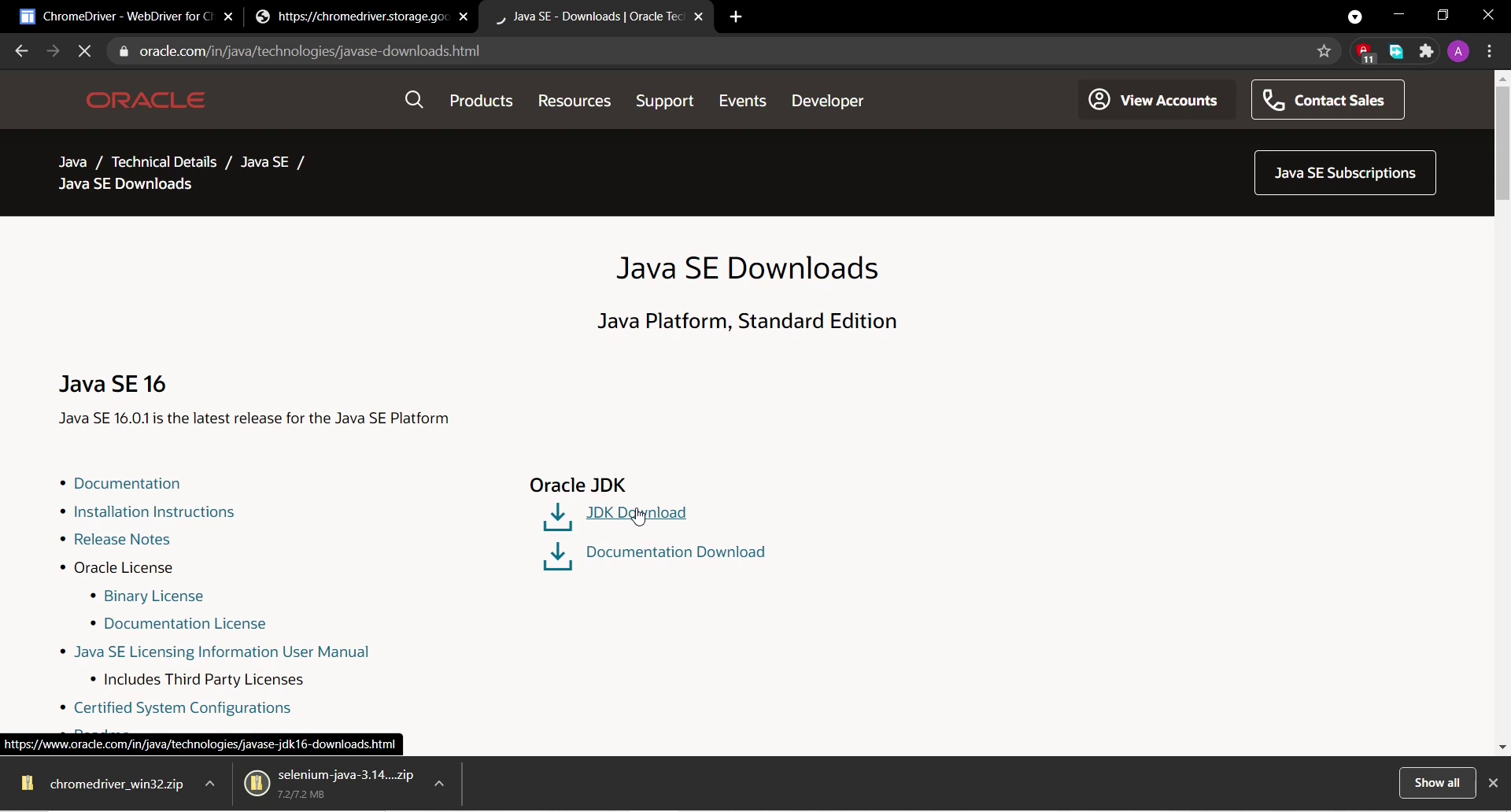The width and height of the screenshot is (1511, 812).
Task: Open a new tab with the plus button
Action: click(x=737, y=17)
